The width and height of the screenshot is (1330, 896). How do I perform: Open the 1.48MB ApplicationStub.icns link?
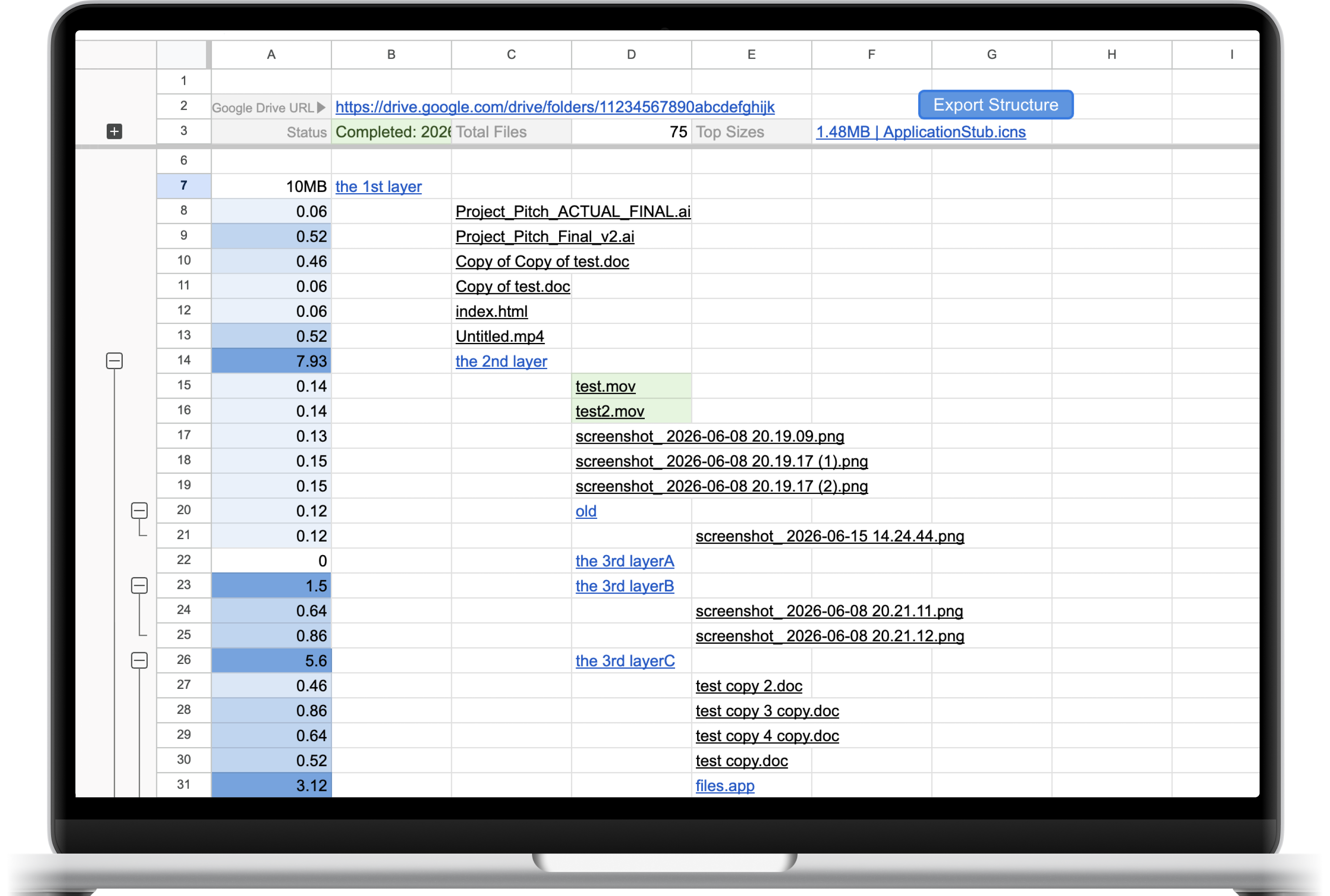click(920, 132)
